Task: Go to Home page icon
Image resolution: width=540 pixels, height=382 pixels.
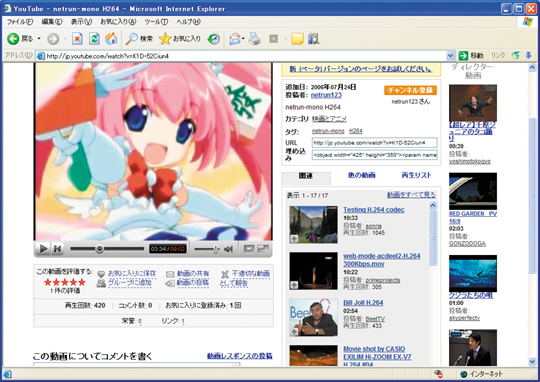Action: (x=111, y=39)
